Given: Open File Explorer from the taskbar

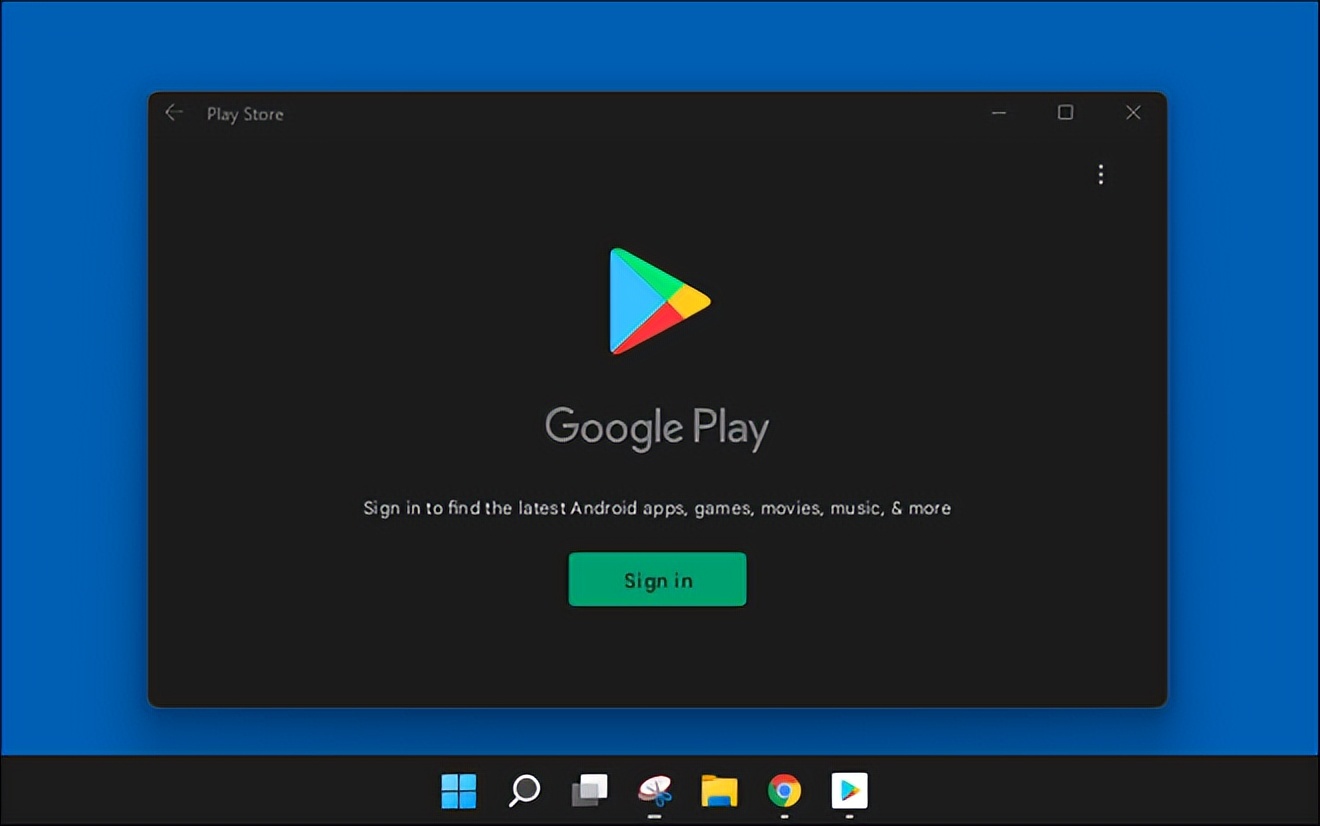Looking at the screenshot, I should [x=719, y=790].
